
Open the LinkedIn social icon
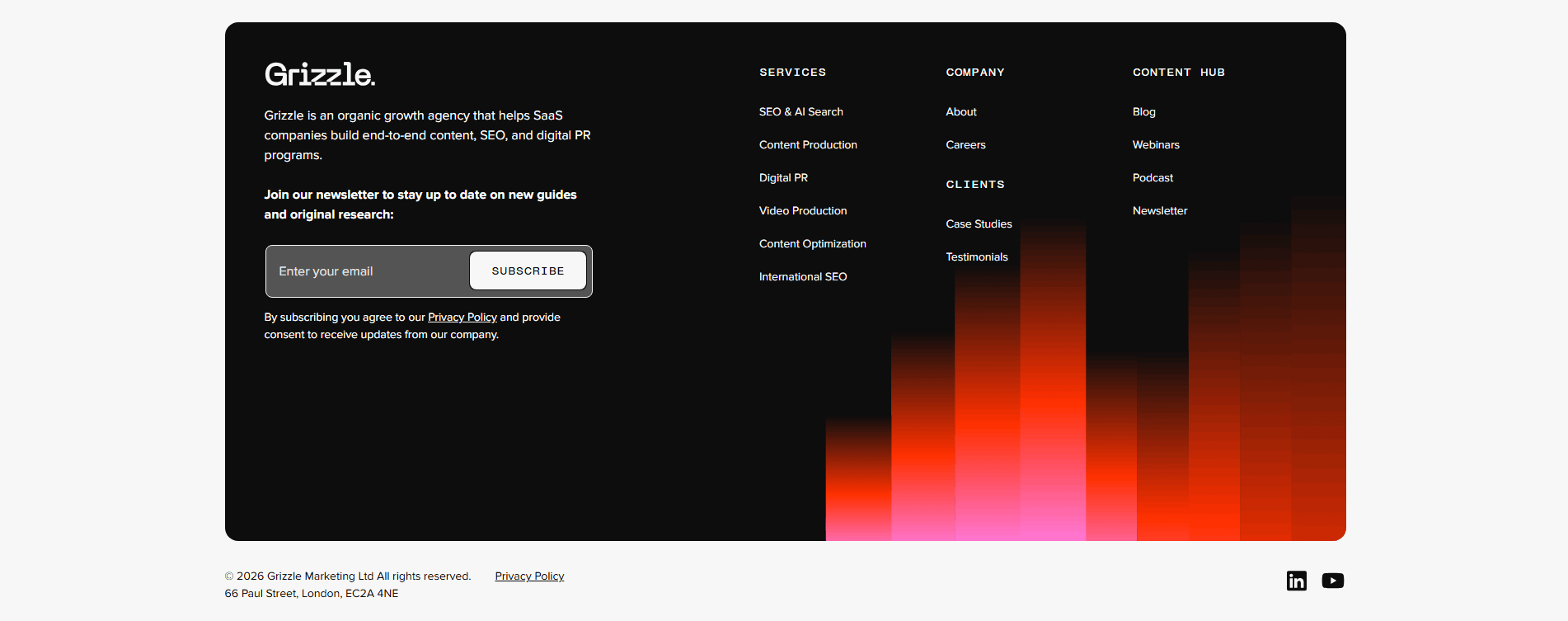coord(1296,581)
